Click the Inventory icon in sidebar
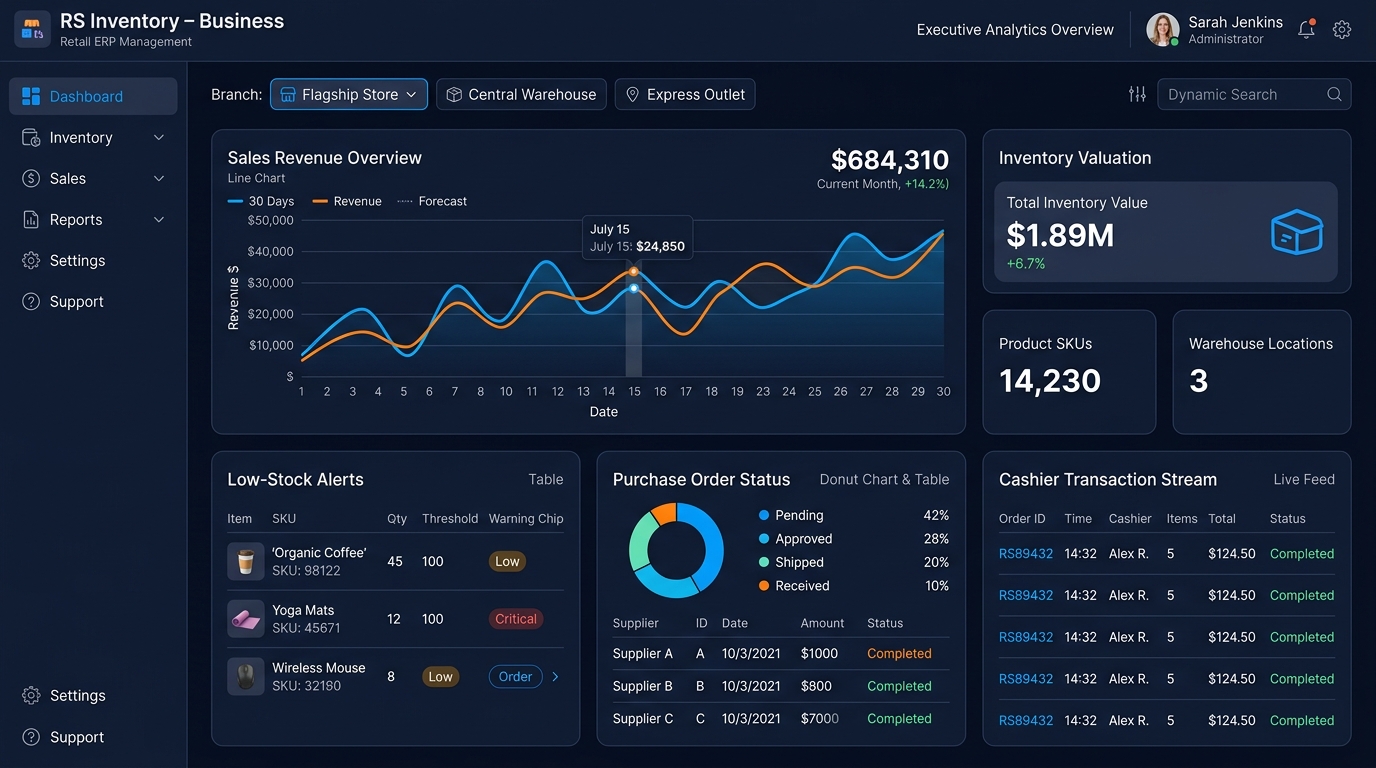 point(31,137)
